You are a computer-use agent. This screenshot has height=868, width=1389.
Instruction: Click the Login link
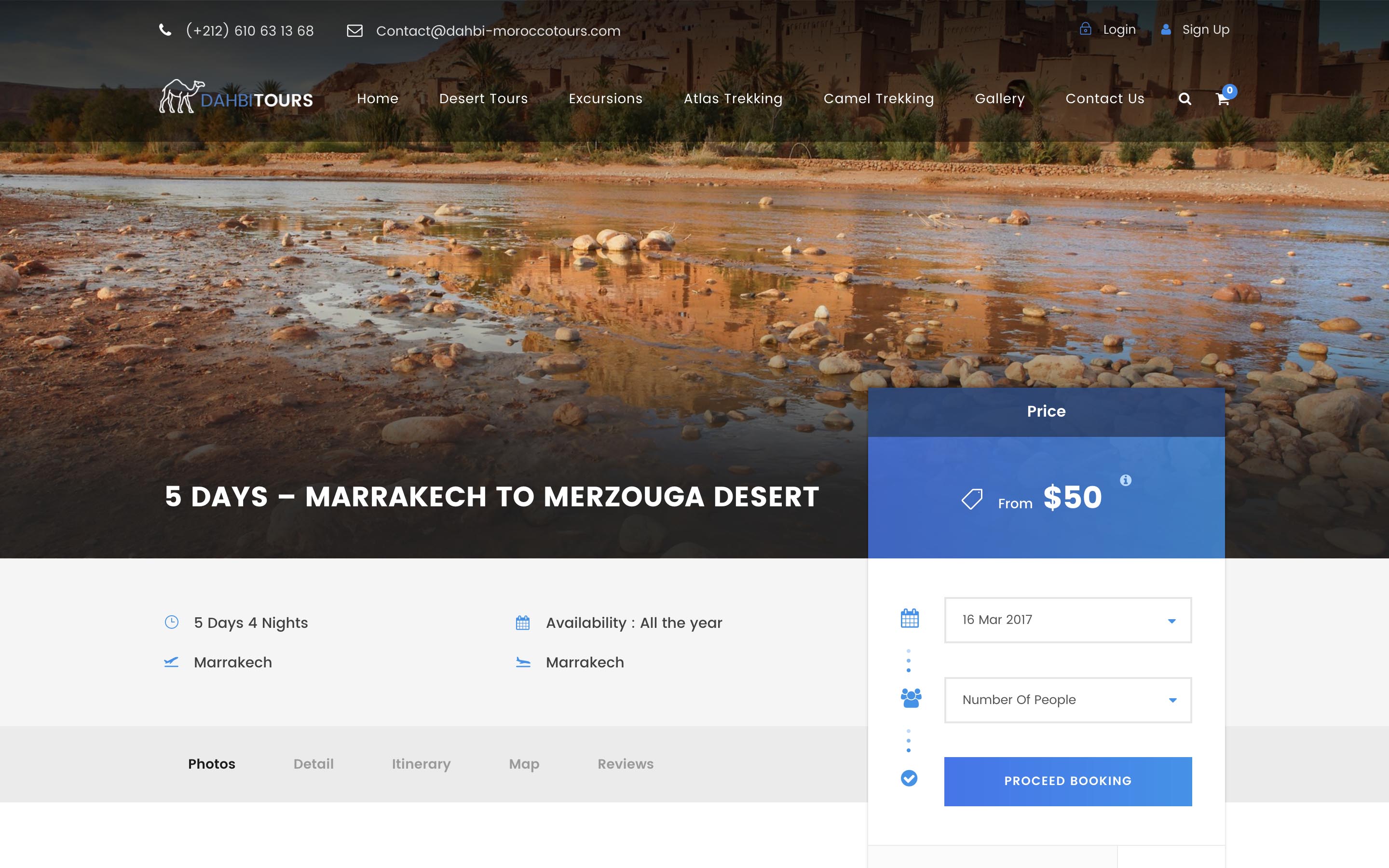(x=1118, y=29)
